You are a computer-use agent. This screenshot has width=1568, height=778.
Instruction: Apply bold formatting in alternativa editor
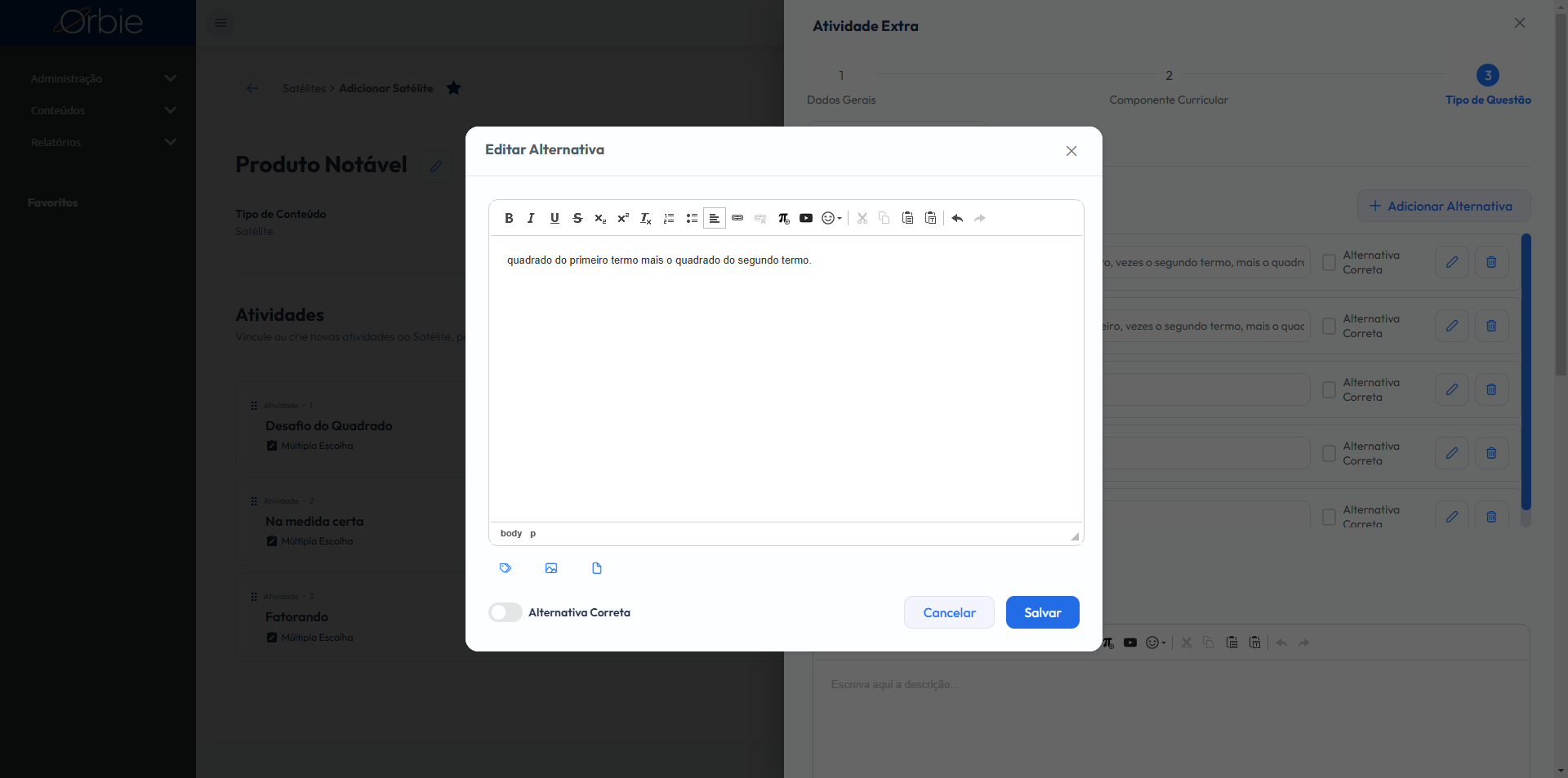(509, 218)
